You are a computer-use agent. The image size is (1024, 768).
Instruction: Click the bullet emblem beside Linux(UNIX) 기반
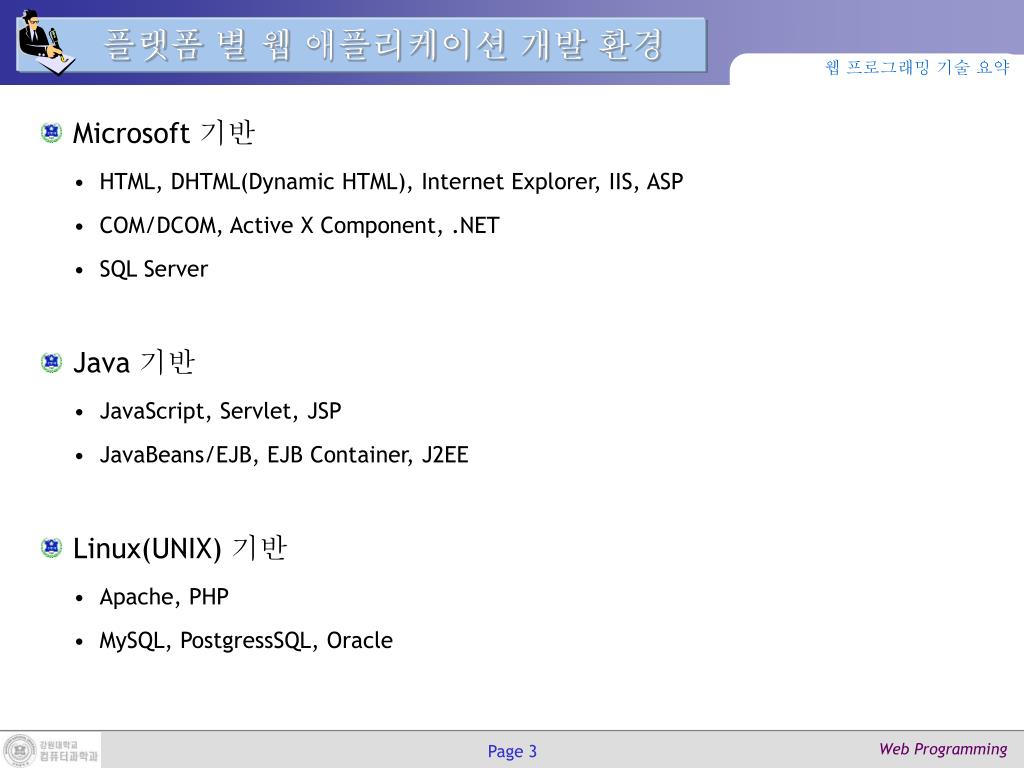pos(51,547)
